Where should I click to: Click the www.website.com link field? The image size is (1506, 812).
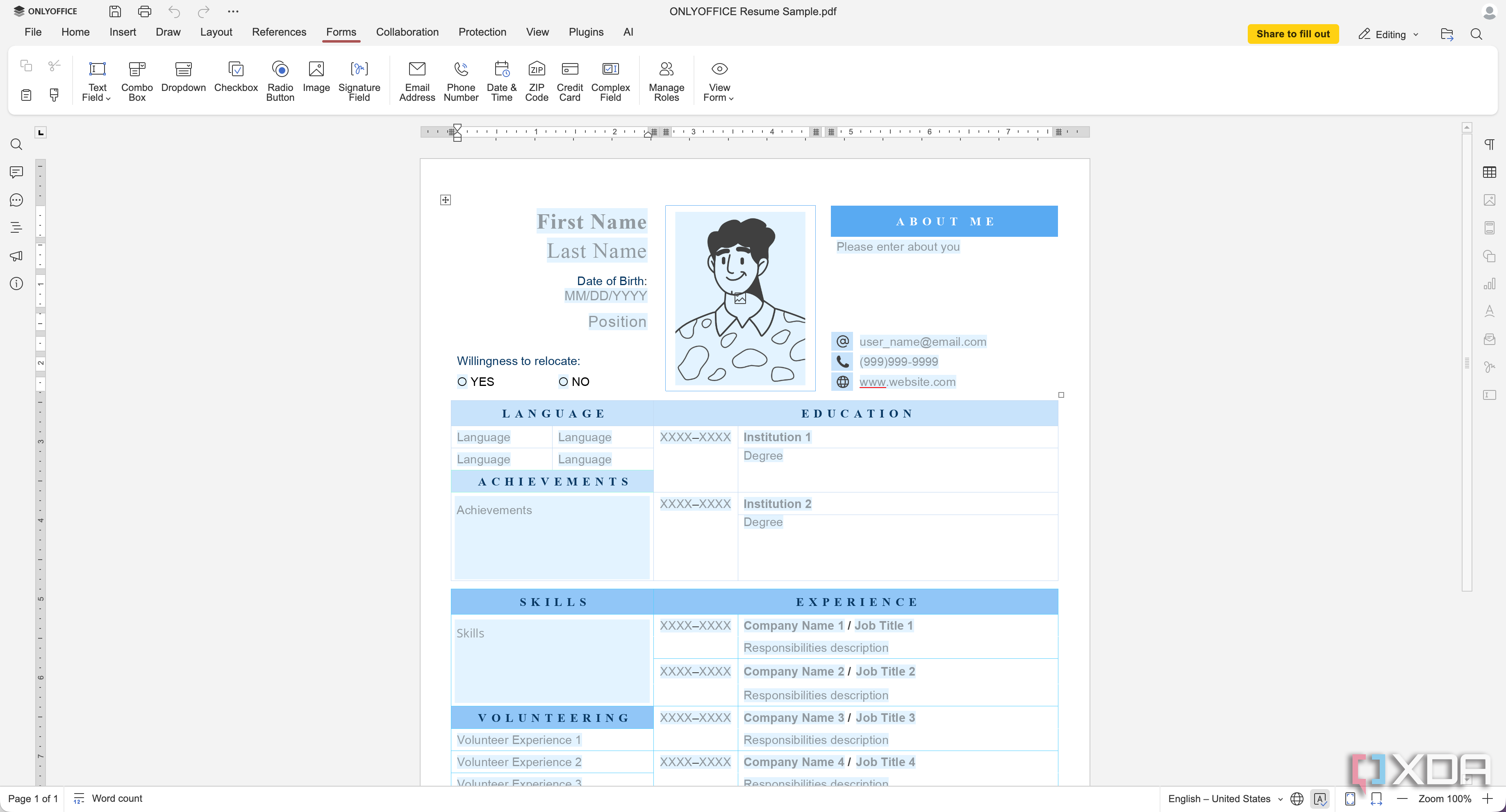pos(908,382)
